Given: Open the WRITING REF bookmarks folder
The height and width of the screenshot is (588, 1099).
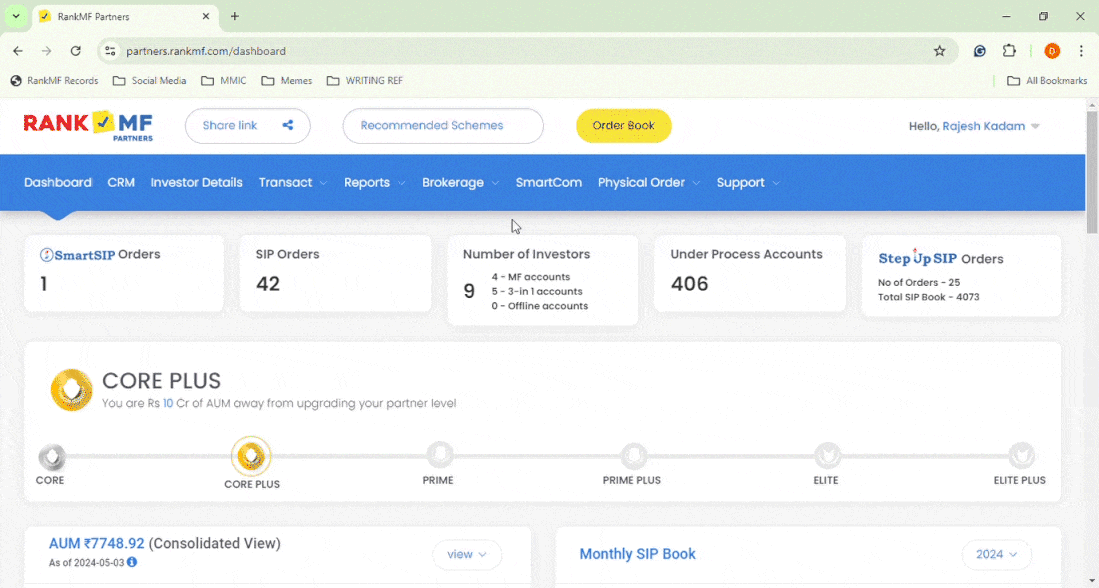Looking at the screenshot, I should (x=365, y=81).
